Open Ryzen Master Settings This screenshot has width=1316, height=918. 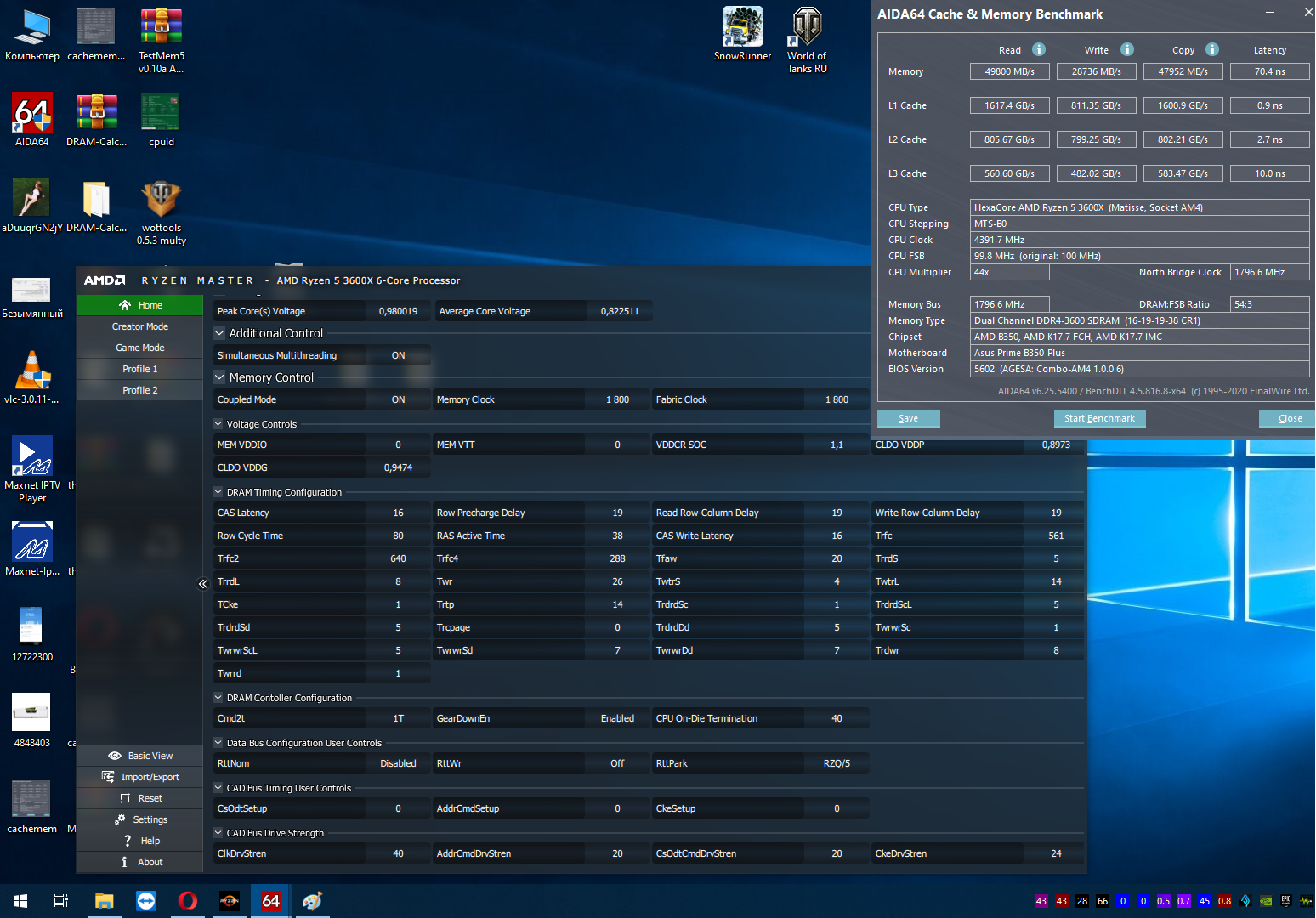tap(140, 819)
